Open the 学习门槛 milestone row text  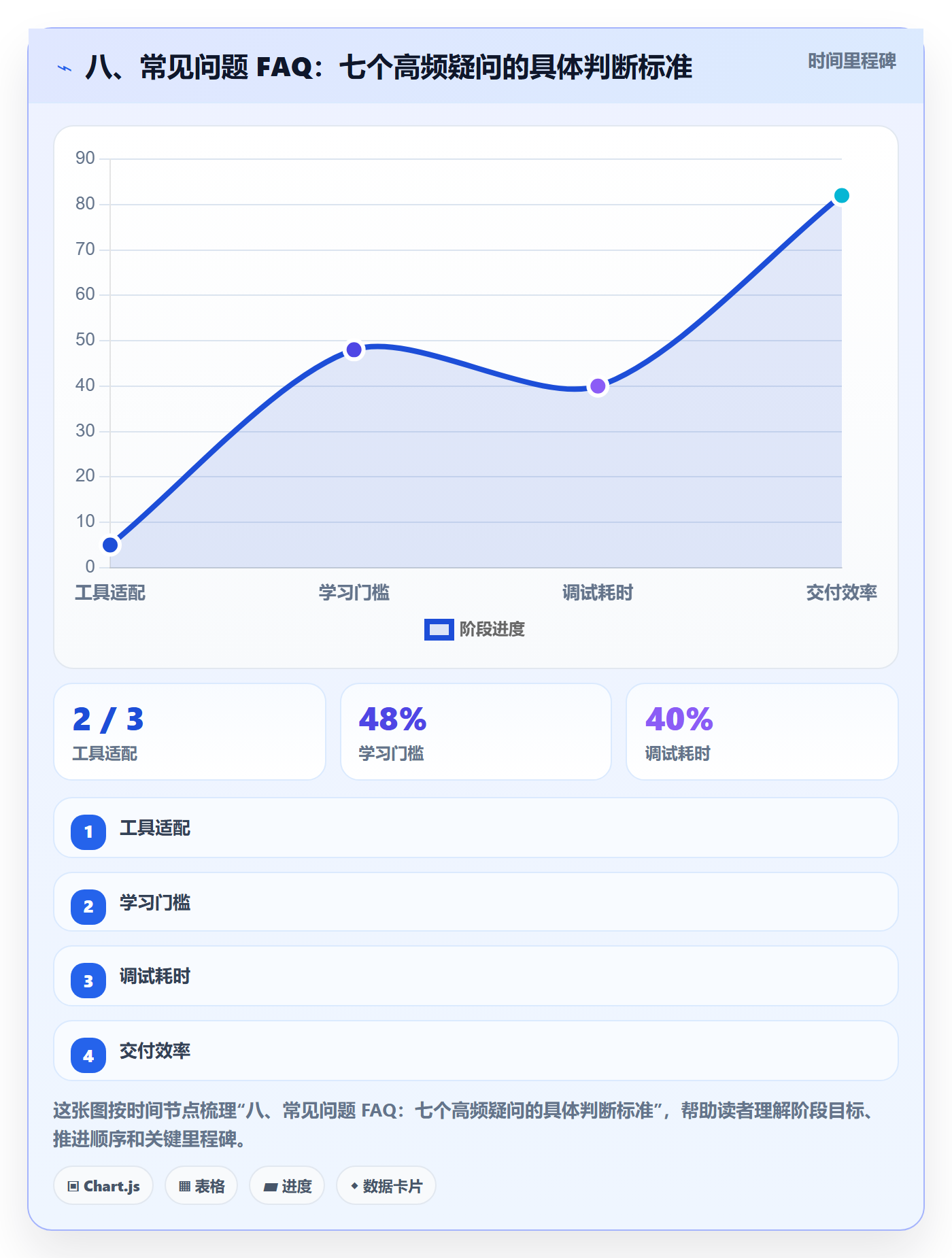(155, 903)
